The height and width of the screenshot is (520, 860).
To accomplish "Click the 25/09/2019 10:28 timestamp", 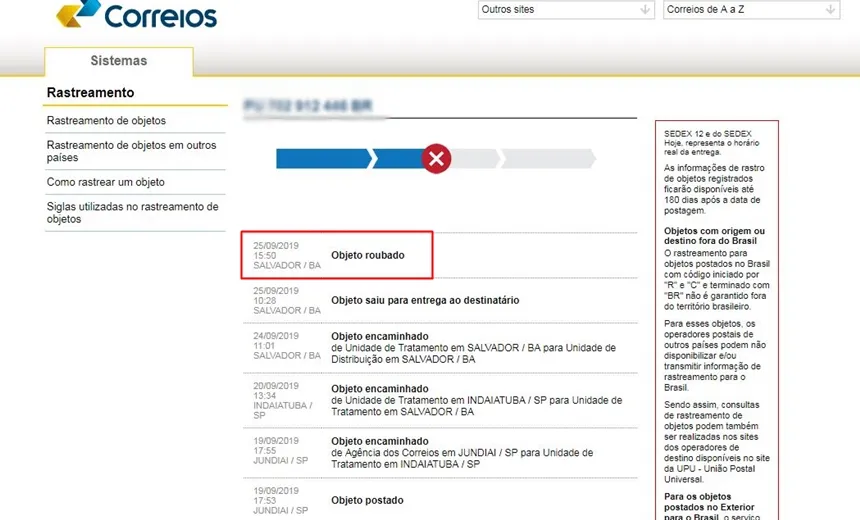I will pyautogui.click(x=287, y=301).
